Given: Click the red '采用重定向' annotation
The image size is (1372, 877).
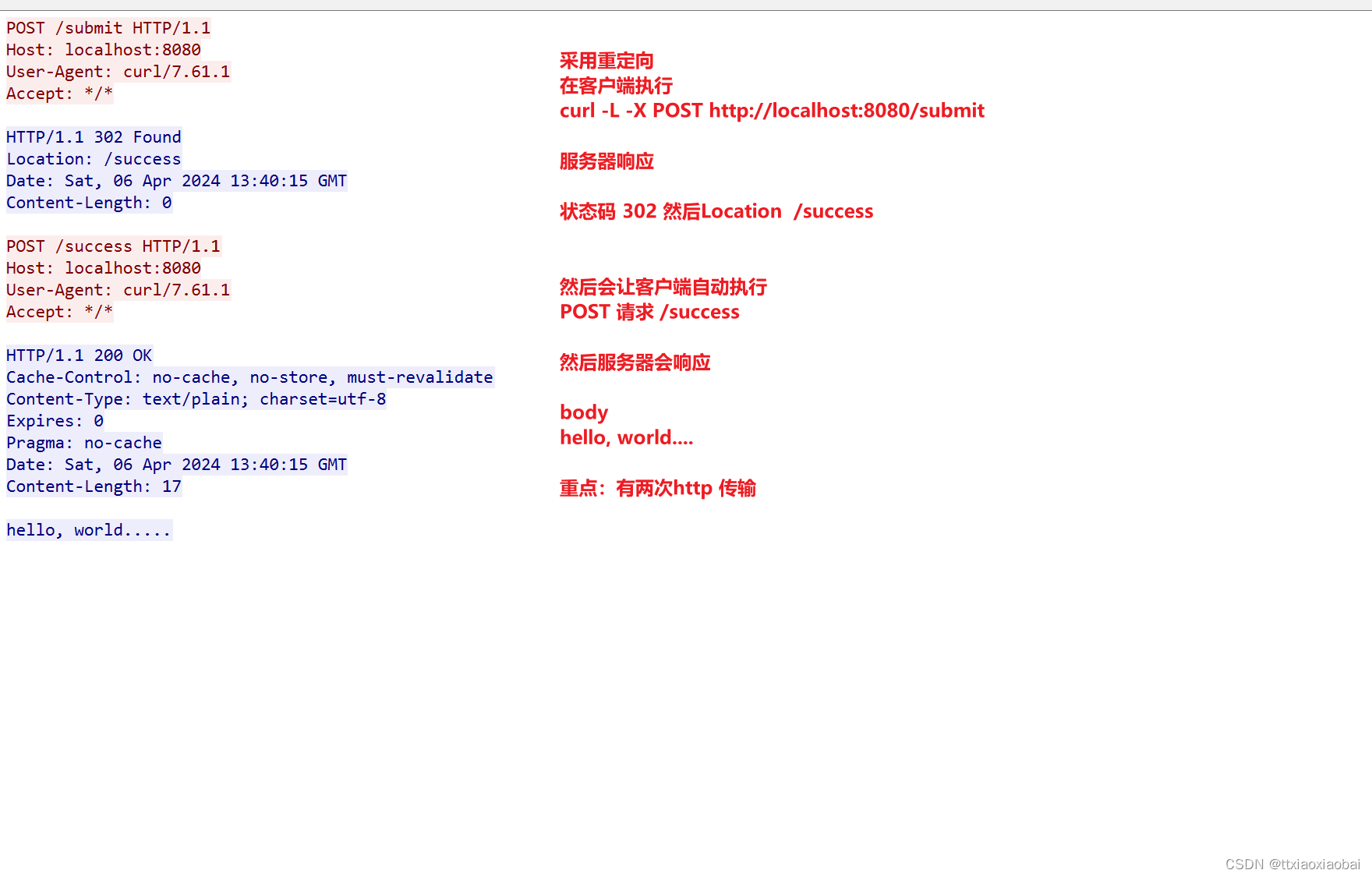Looking at the screenshot, I should tap(606, 61).
